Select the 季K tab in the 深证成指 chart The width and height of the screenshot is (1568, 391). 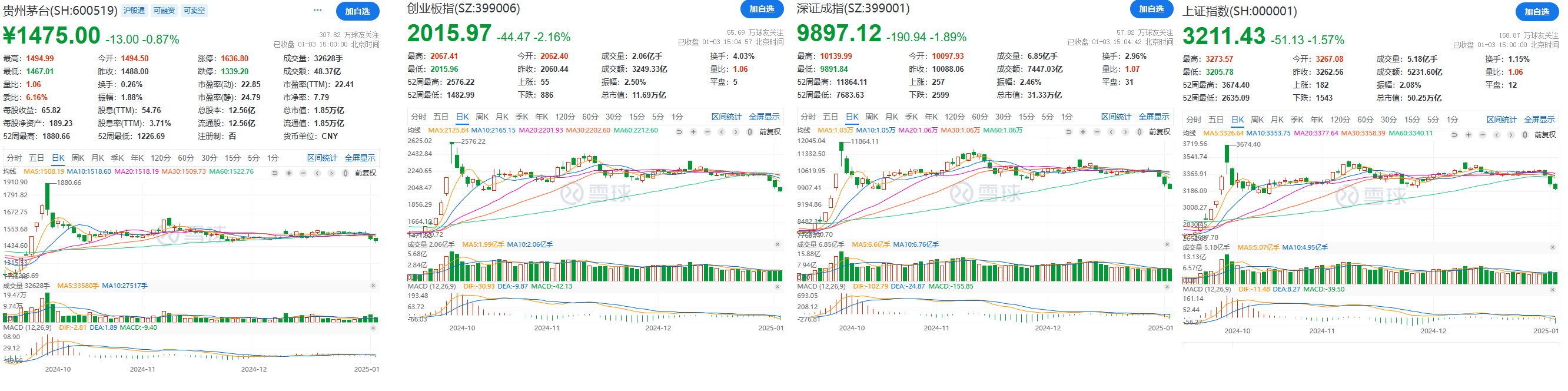(x=911, y=117)
